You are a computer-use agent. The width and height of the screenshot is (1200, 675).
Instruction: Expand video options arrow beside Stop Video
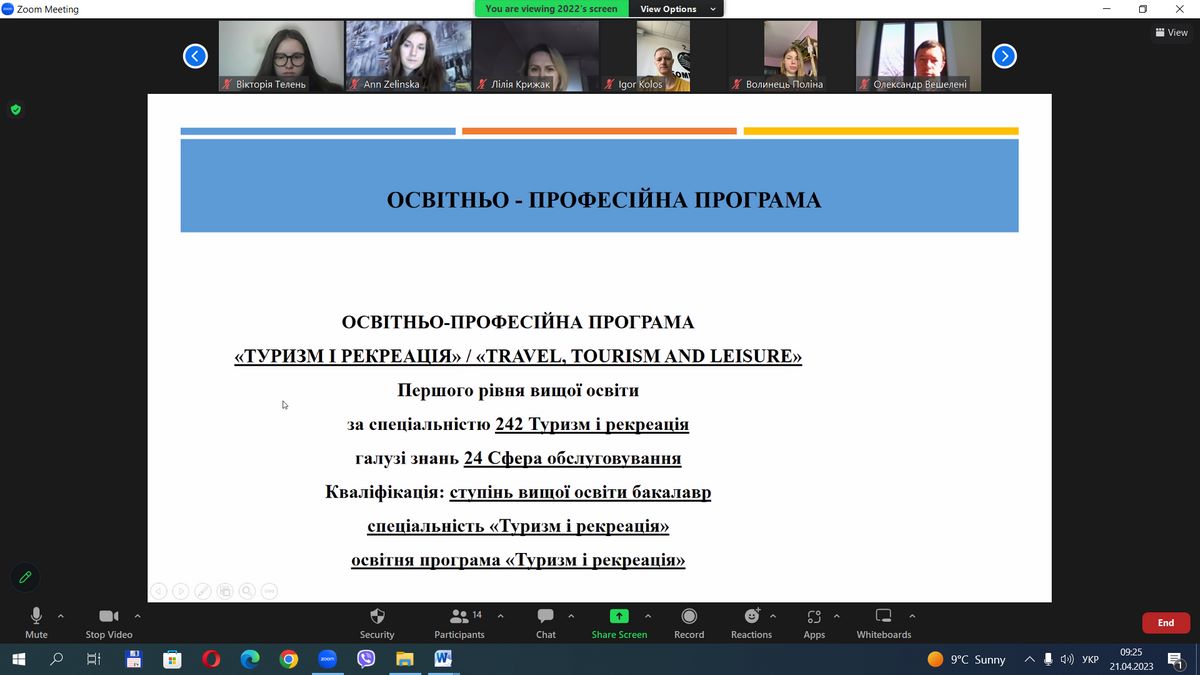[x=137, y=616]
